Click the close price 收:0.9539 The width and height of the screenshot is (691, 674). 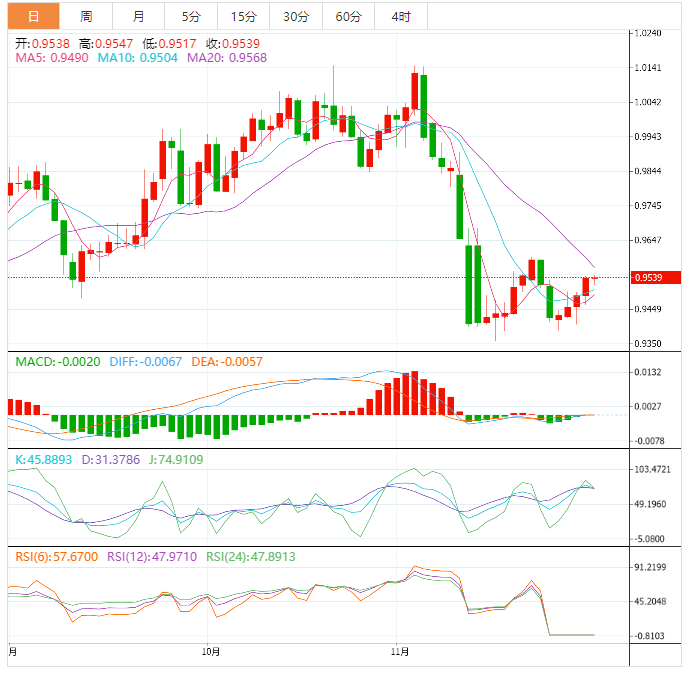(233, 44)
